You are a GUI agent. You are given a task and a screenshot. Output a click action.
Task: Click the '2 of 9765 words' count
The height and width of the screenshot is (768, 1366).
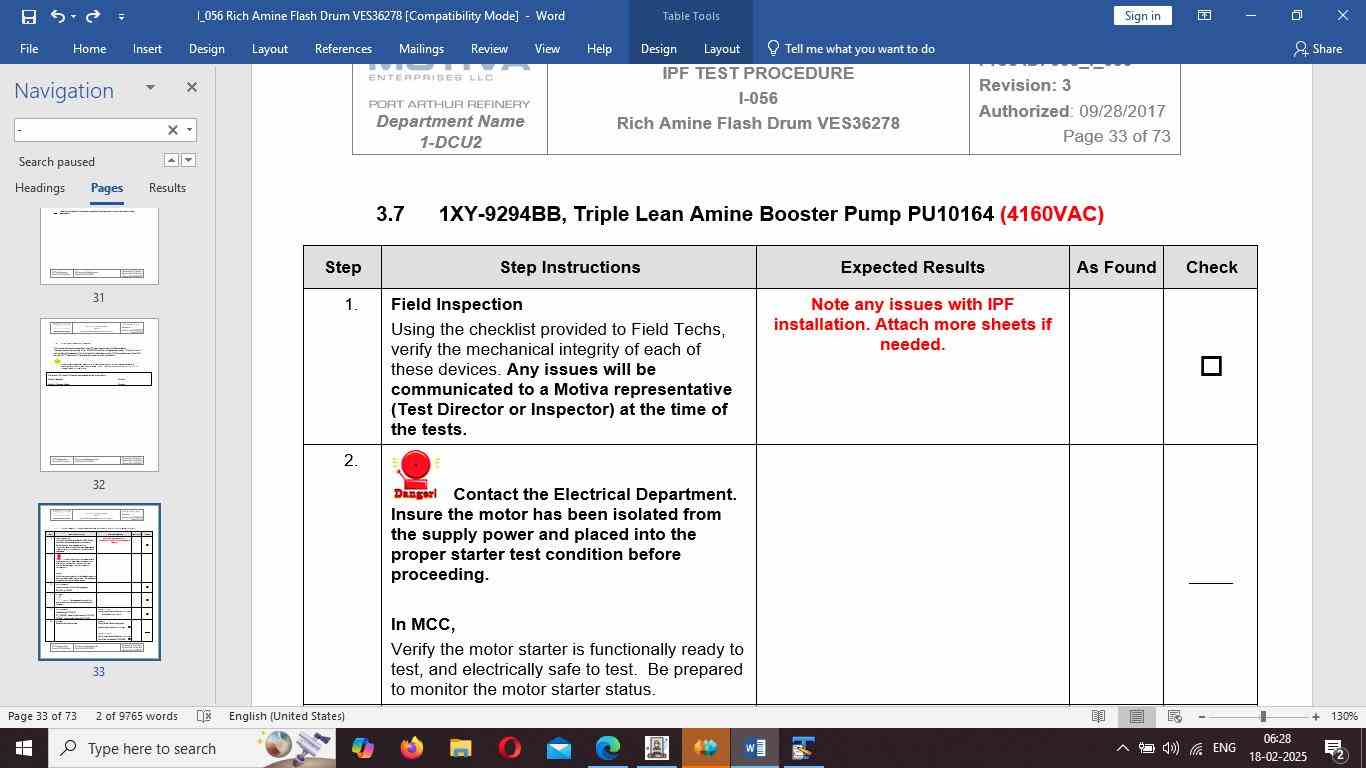click(x=137, y=716)
